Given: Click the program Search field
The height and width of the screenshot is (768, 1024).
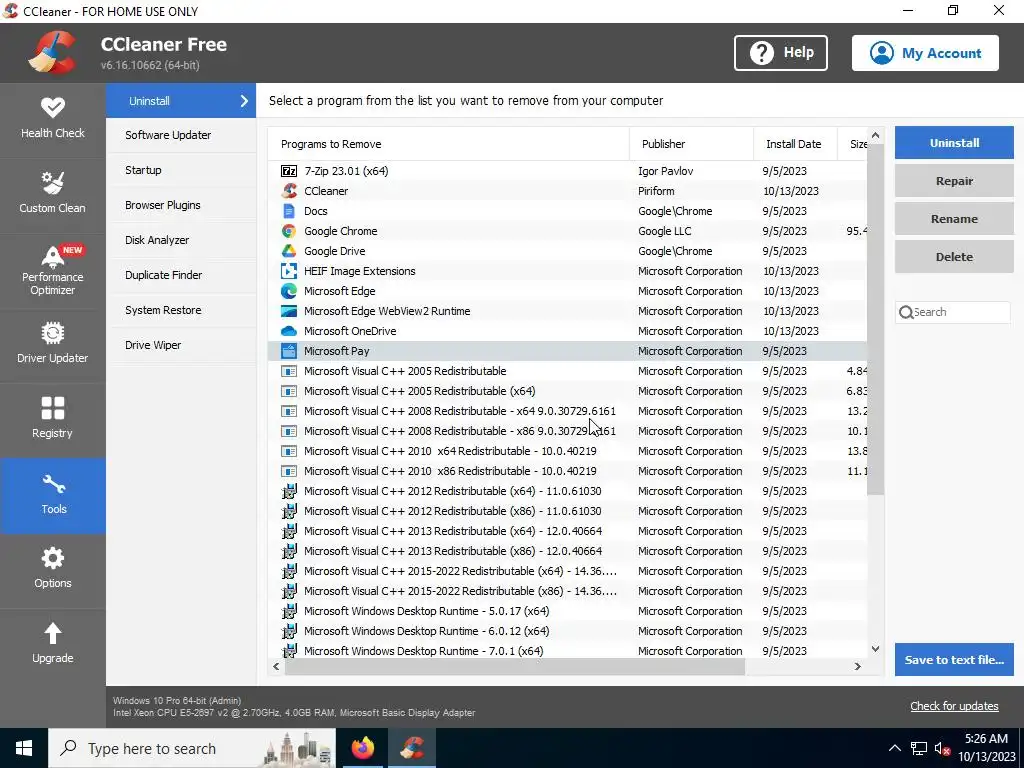Looking at the screenshot, I should point(952,312).
